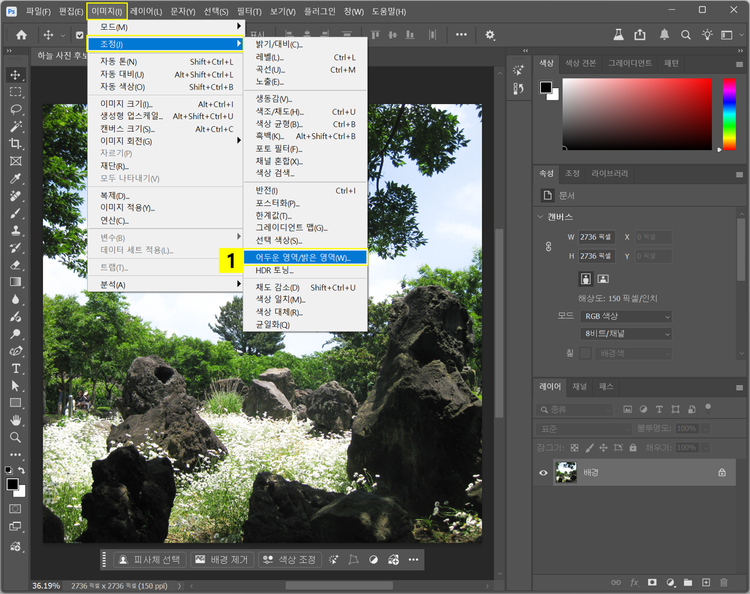
Task: Pick the Lasso tool
Action: tap(15, 109)
